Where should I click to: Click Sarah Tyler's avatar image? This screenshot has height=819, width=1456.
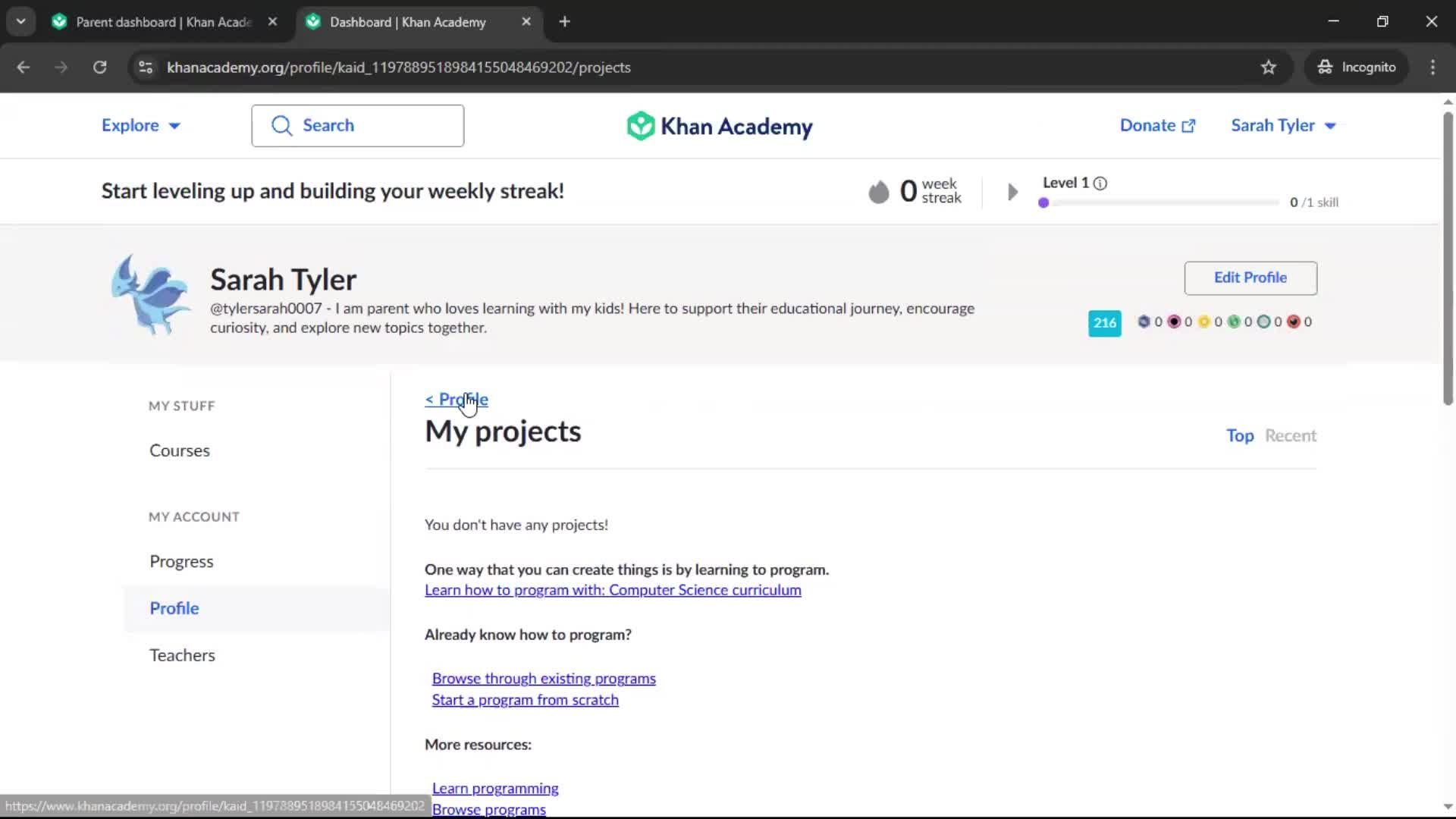coord(150,294)
